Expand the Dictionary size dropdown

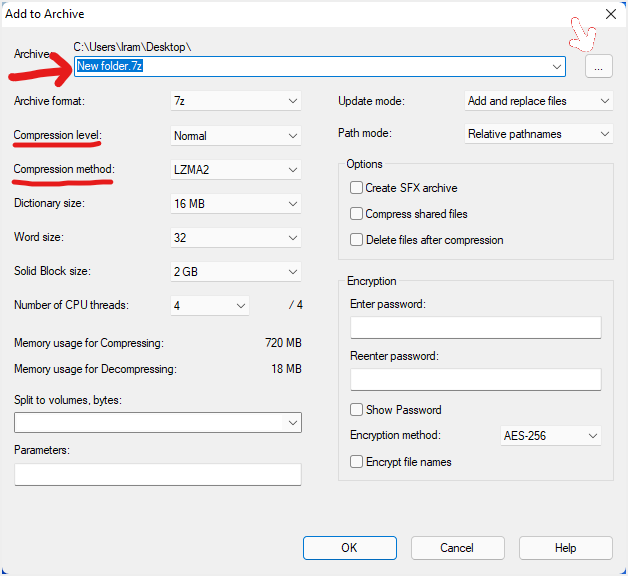coord(236,204)
